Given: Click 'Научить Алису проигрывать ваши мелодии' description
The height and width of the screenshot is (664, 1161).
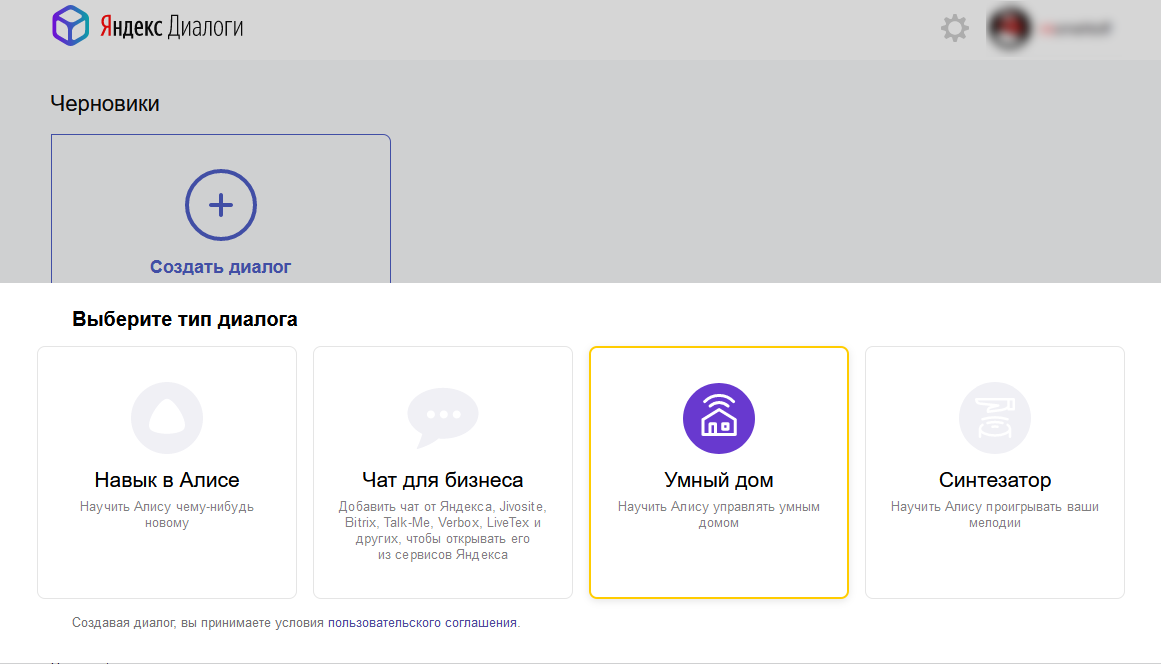Looking at the screenshot, I should [994, 514].
